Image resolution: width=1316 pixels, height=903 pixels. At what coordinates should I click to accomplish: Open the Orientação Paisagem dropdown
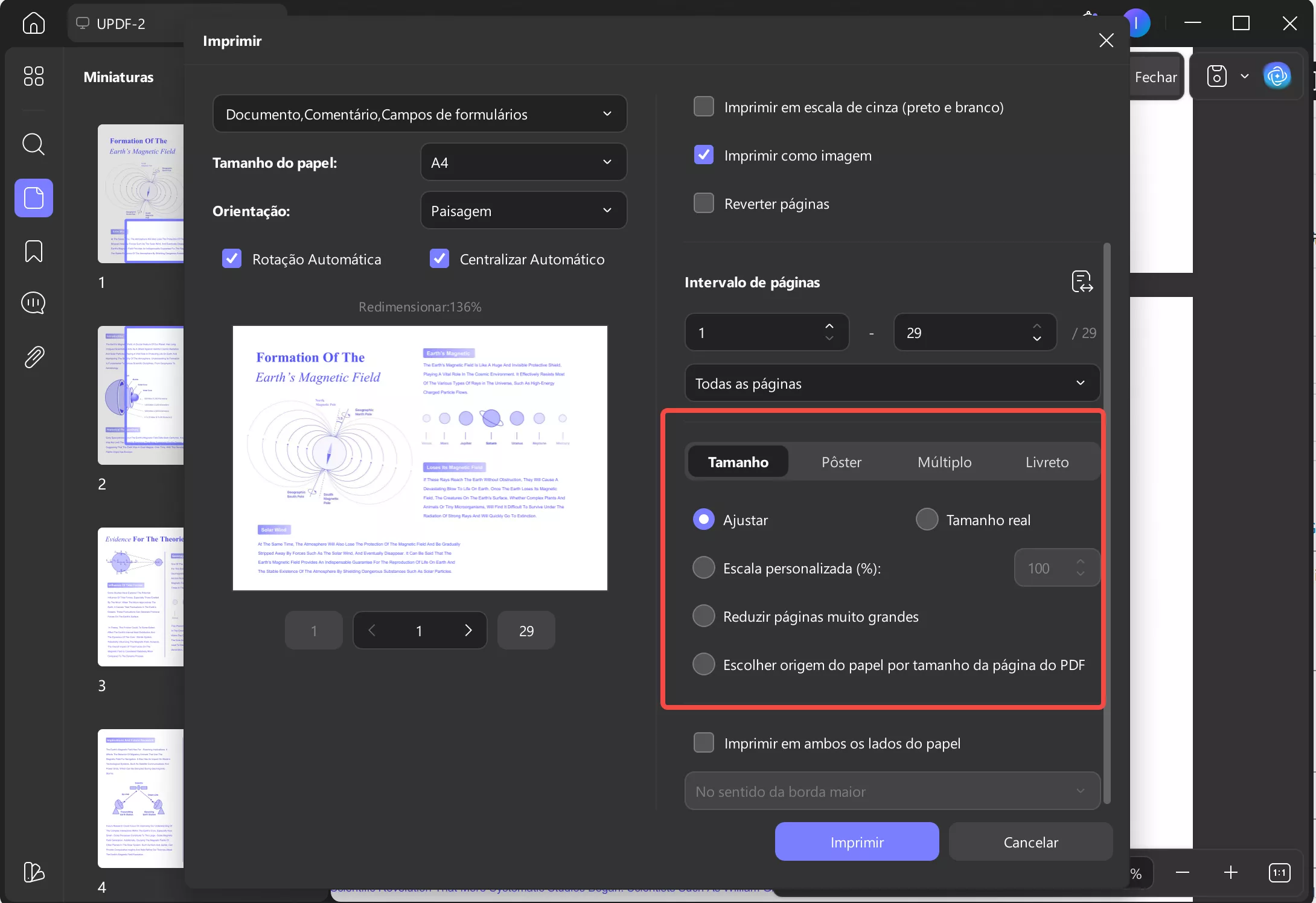click(x=523, y=210)
